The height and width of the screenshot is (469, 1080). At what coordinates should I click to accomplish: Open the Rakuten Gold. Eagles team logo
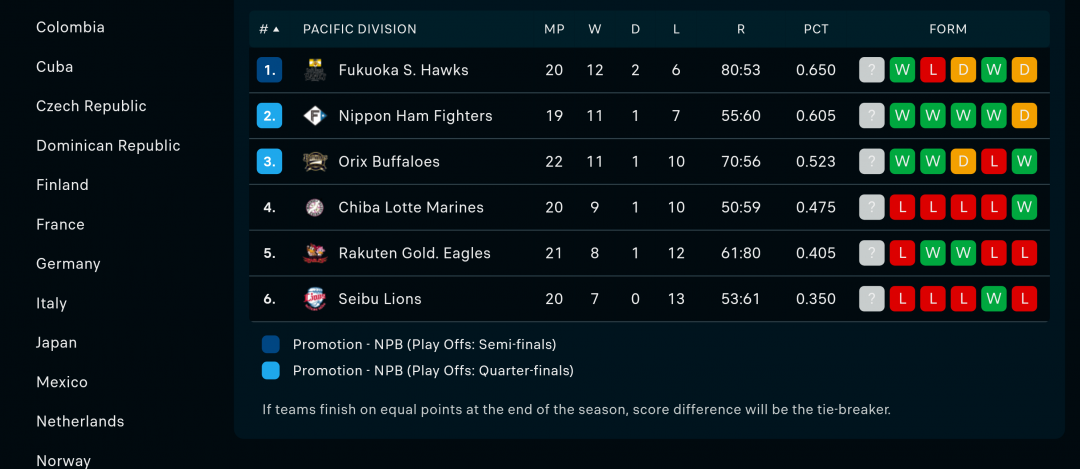click(x=315, y=253)
